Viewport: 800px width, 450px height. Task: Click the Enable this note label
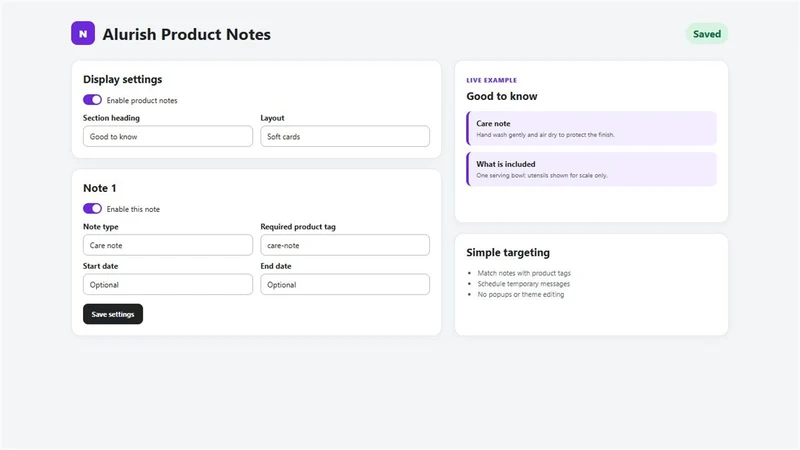[133, 209]
